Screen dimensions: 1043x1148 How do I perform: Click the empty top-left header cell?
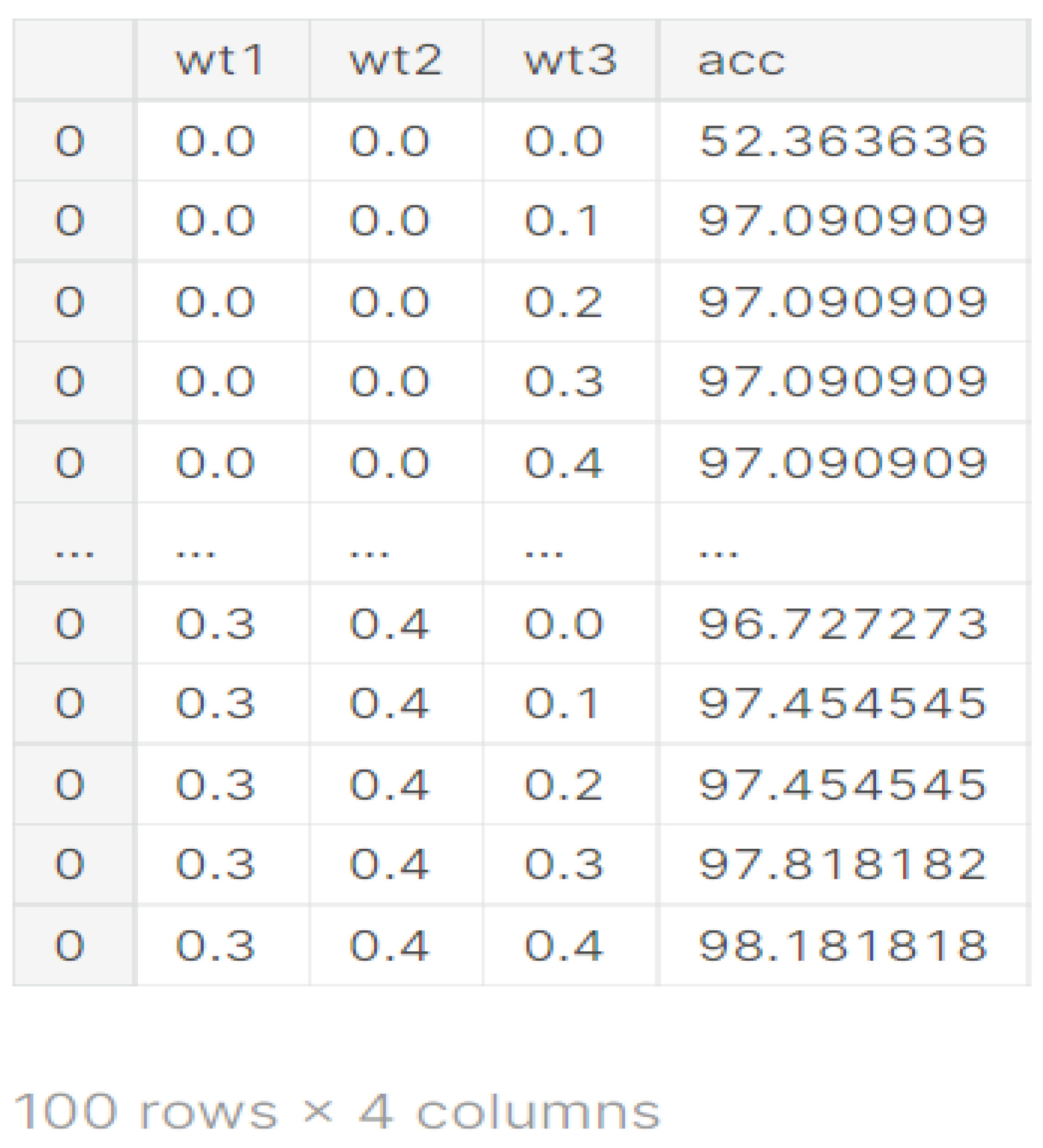click(73, 60)
